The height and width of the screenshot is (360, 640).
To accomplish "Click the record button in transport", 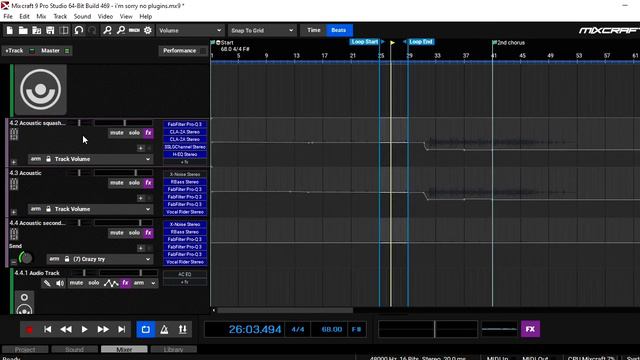I will click(29, 329).
